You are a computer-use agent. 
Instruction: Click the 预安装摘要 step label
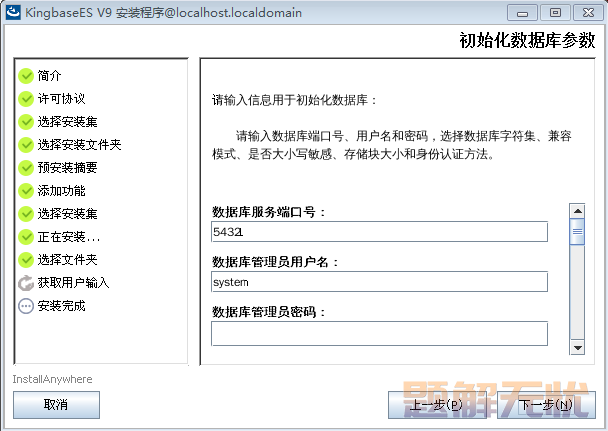(67, 168)
